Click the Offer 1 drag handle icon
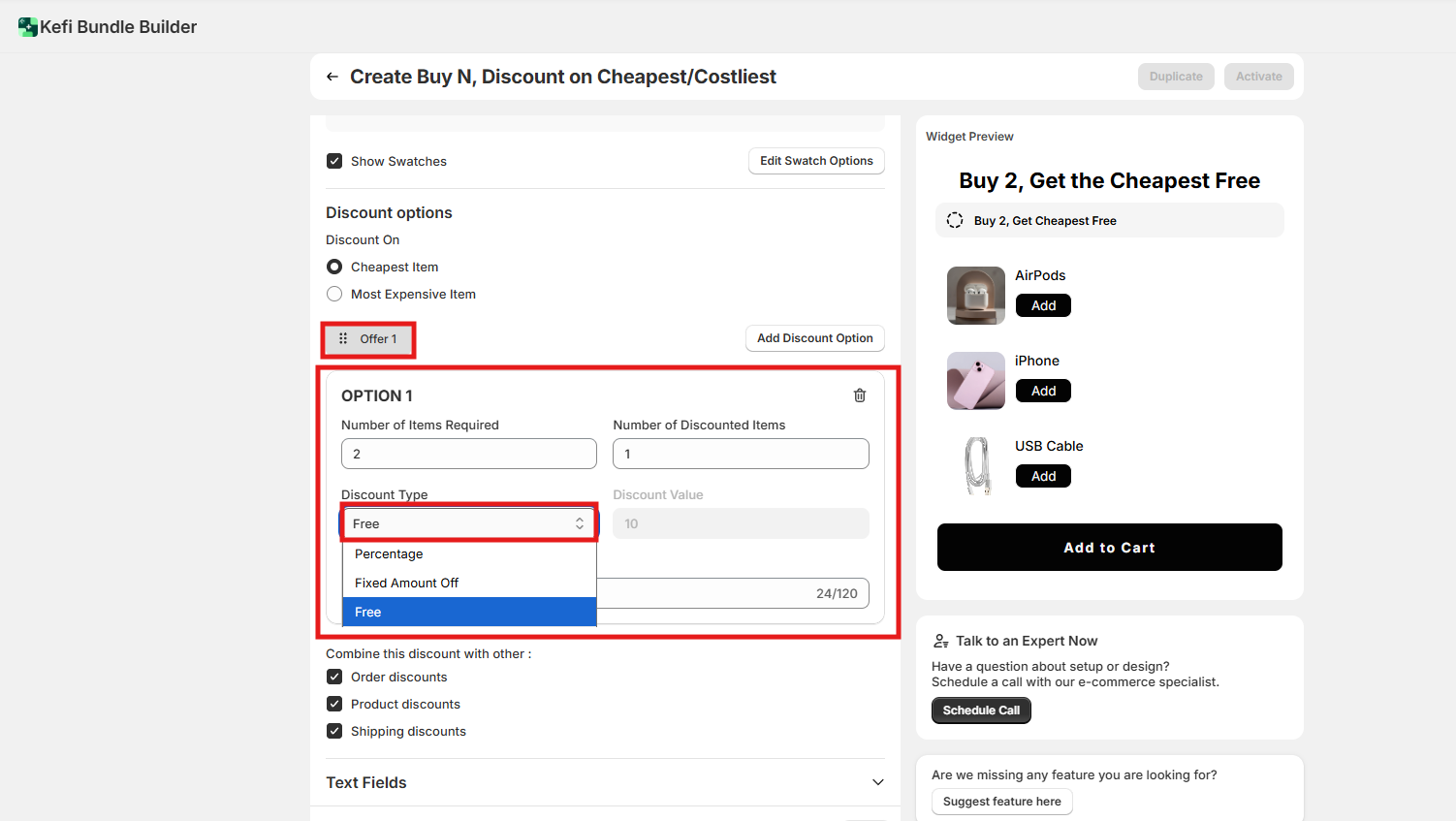 343,339
